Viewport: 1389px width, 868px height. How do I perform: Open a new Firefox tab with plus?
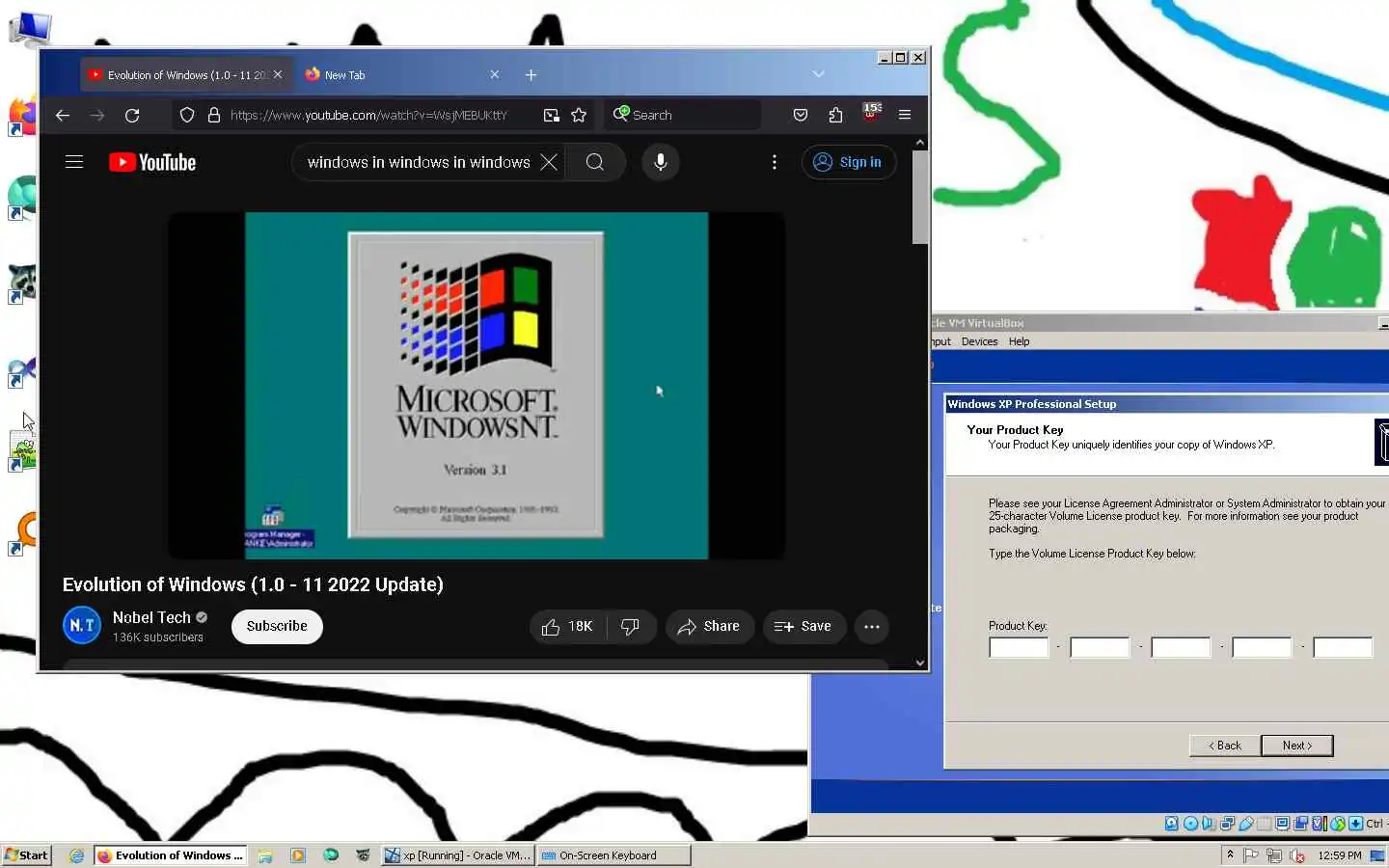point(531,74)
